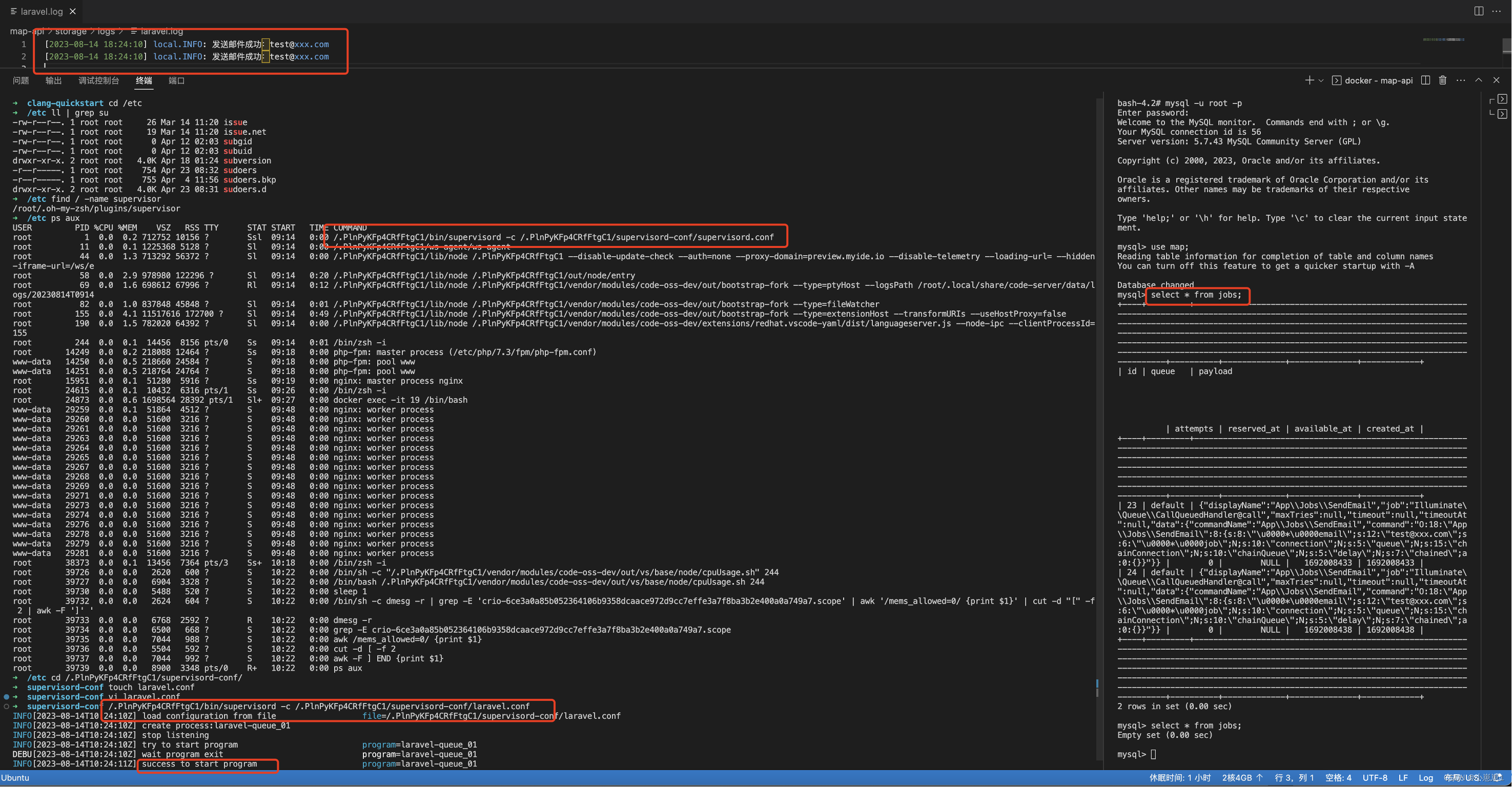1512x787 pixels.
Task: Split the terminal pane
Action: coord(1425,80)
